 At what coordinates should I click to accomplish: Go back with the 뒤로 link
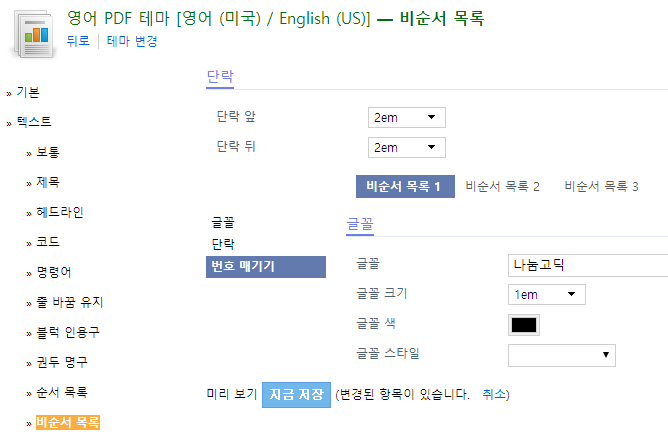[x=78, y=41]
